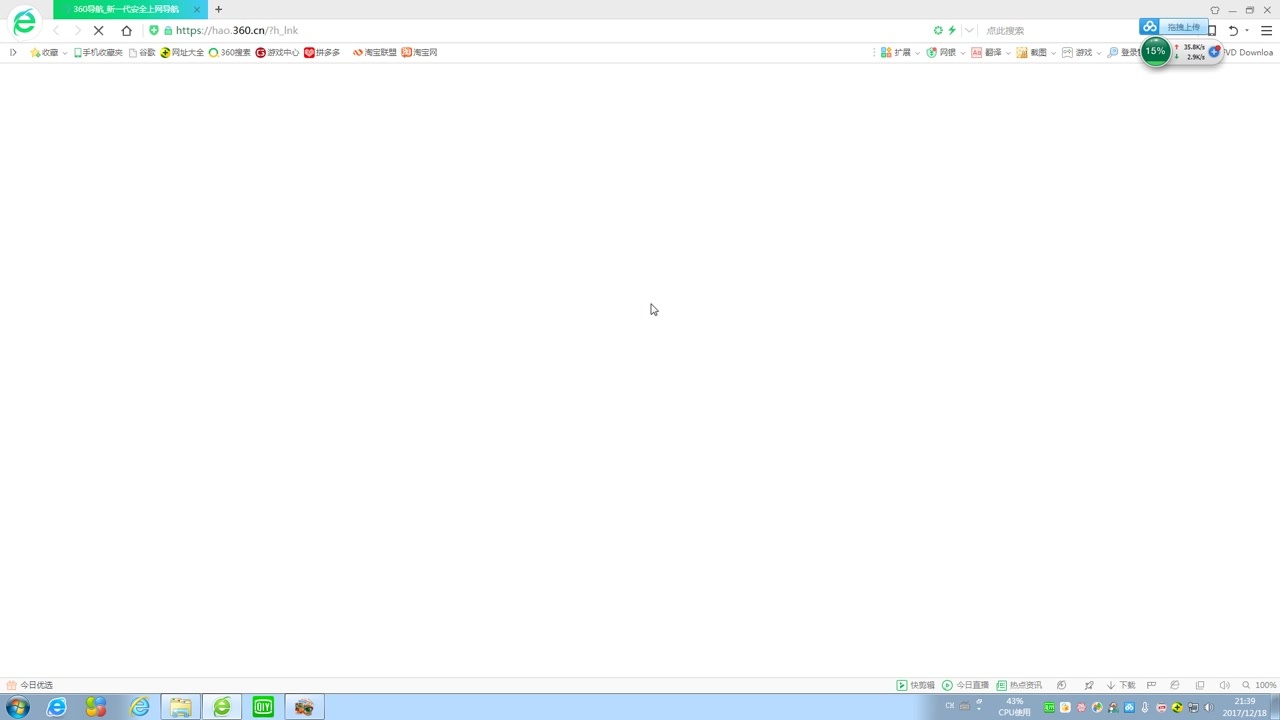This screenshot has width=1280, height=720.
Task: Open the 截图 screenshot tool
Action: (x=1032, y=53)
